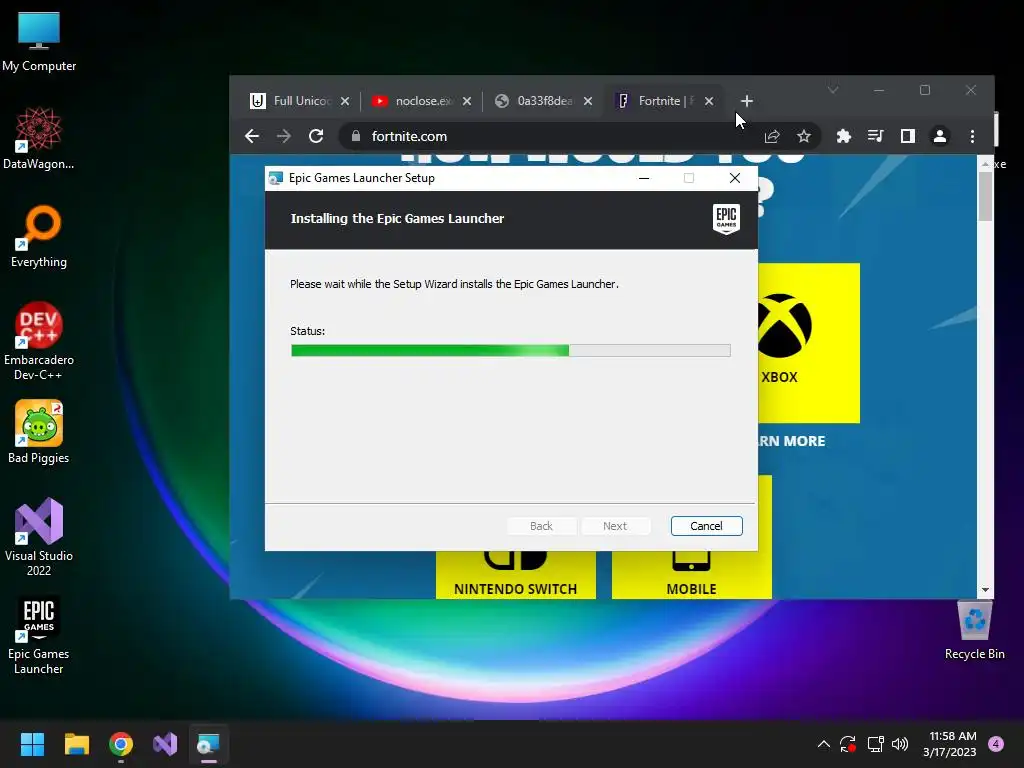Close the Full Unicode tab
The image size is (1024, 768).
[345, 101]
